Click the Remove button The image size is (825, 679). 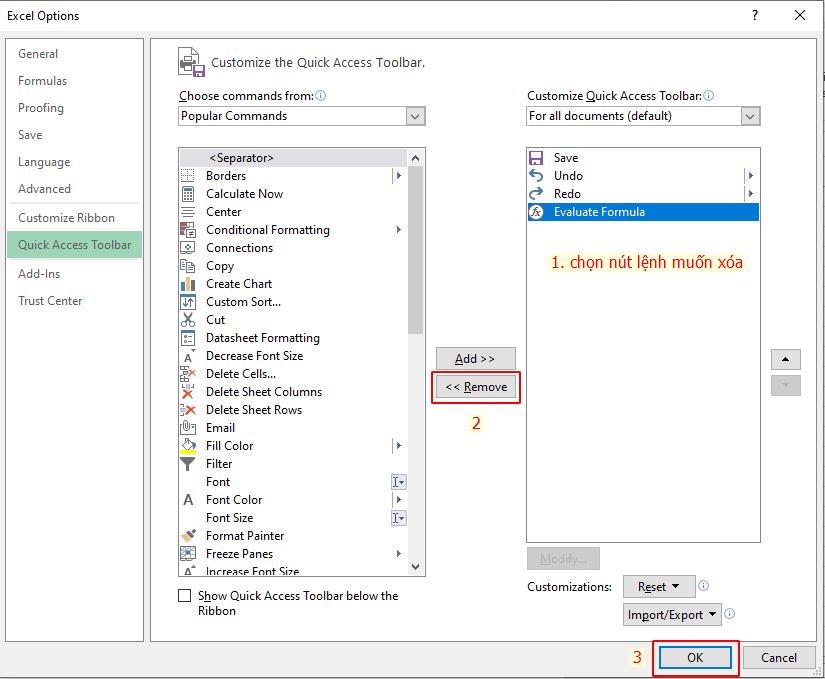pos(475,387)
